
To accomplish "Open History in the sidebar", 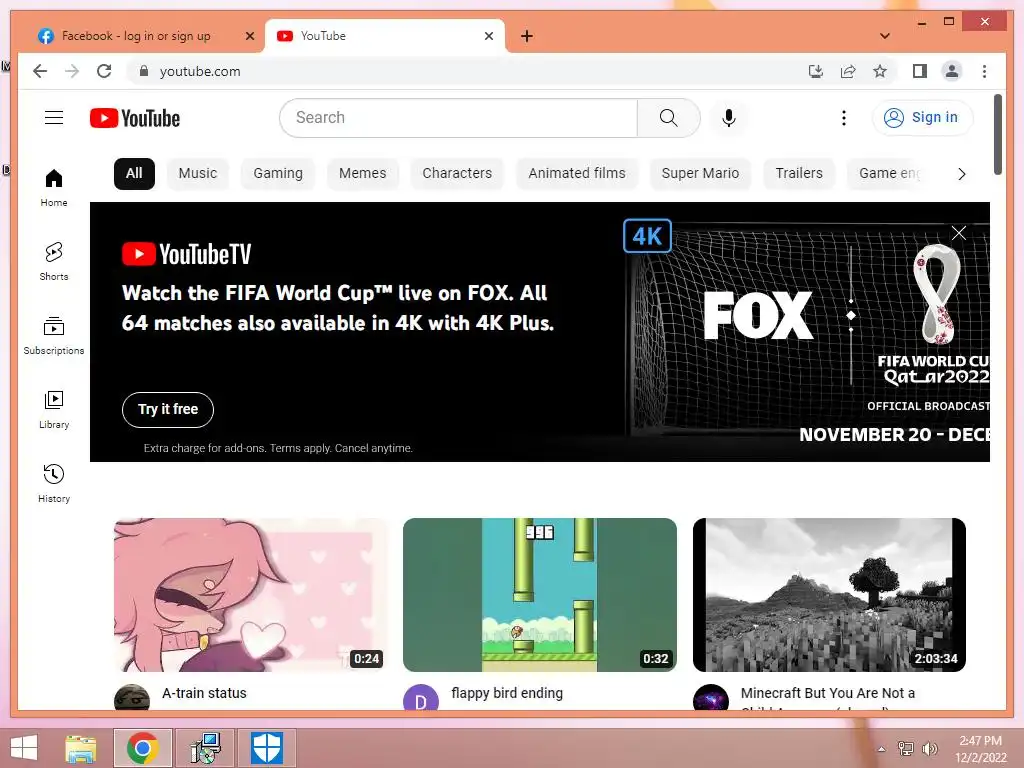I will (x=54, y=483).
